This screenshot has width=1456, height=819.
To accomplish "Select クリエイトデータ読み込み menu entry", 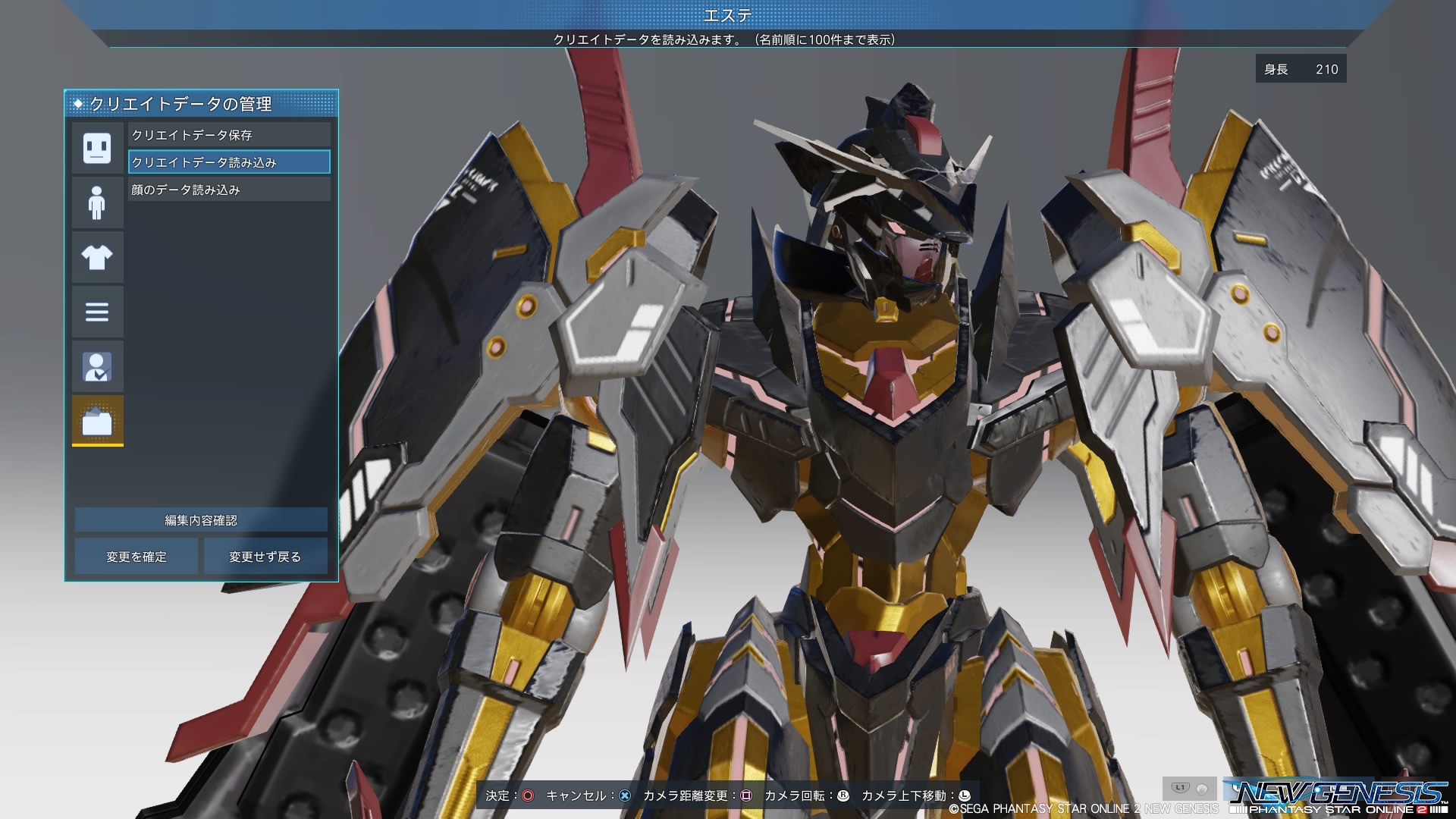I will point(228,162).
